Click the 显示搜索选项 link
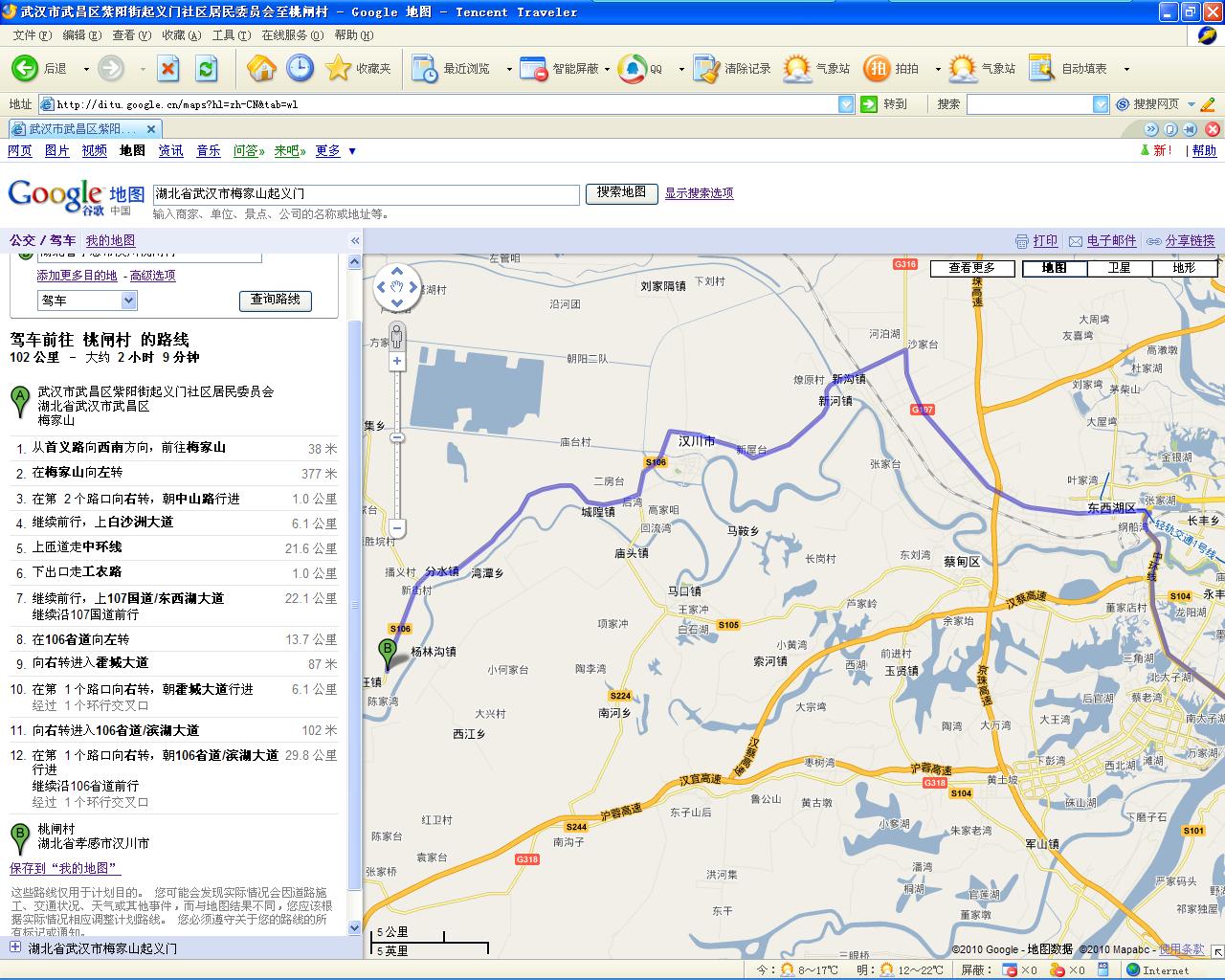1225x980 pixels. 699,193
